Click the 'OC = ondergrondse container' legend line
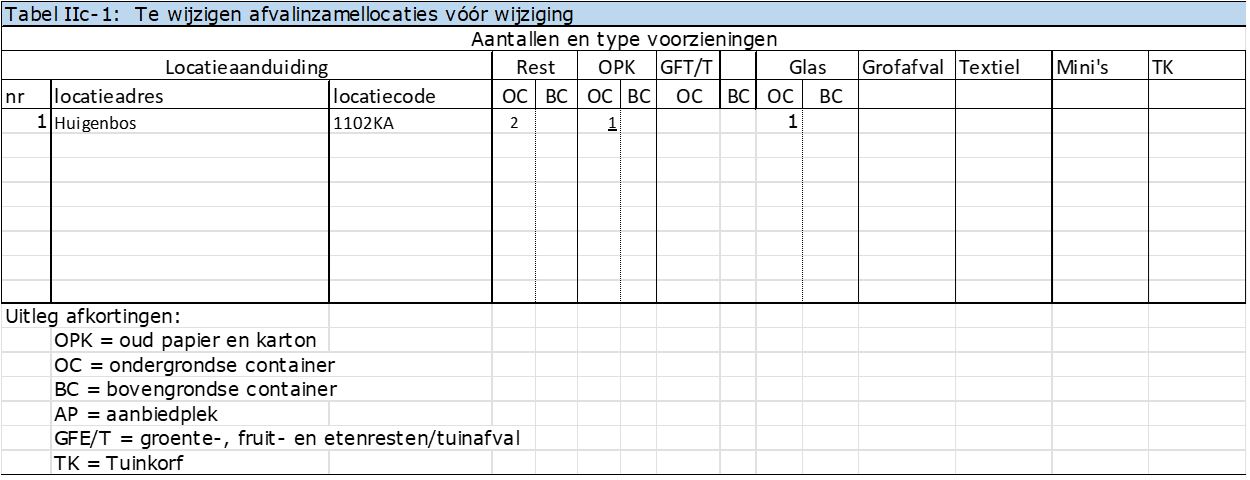 click(194, 365)
